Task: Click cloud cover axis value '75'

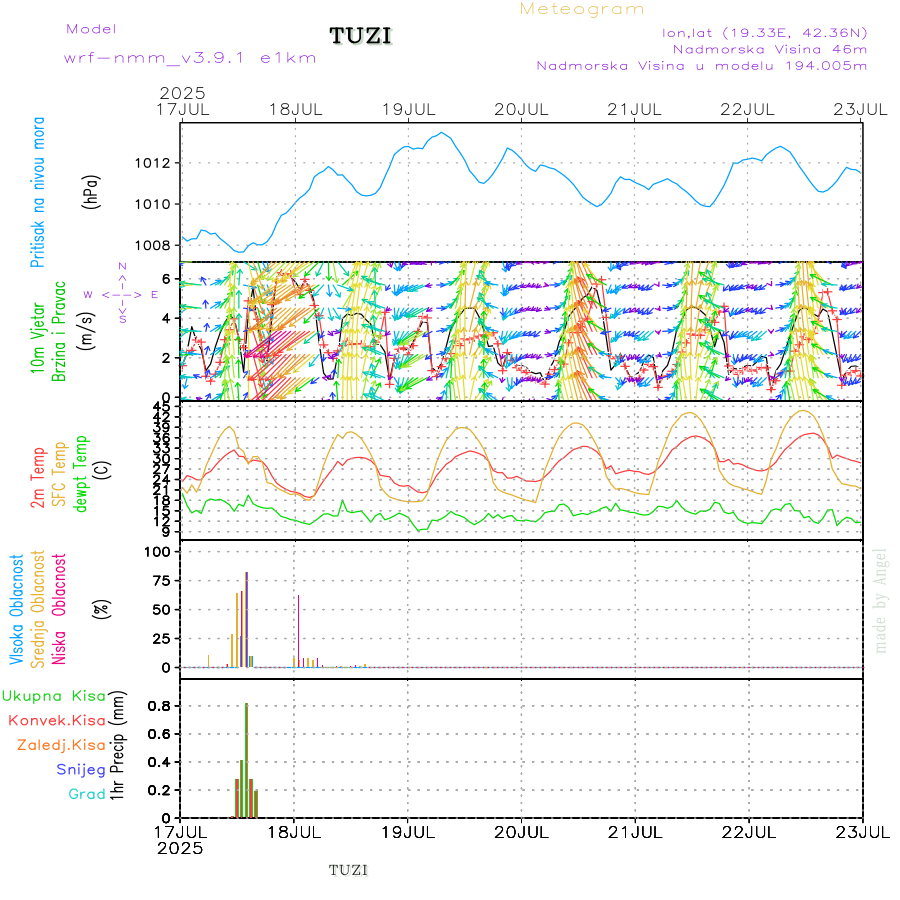Action: 162,581
